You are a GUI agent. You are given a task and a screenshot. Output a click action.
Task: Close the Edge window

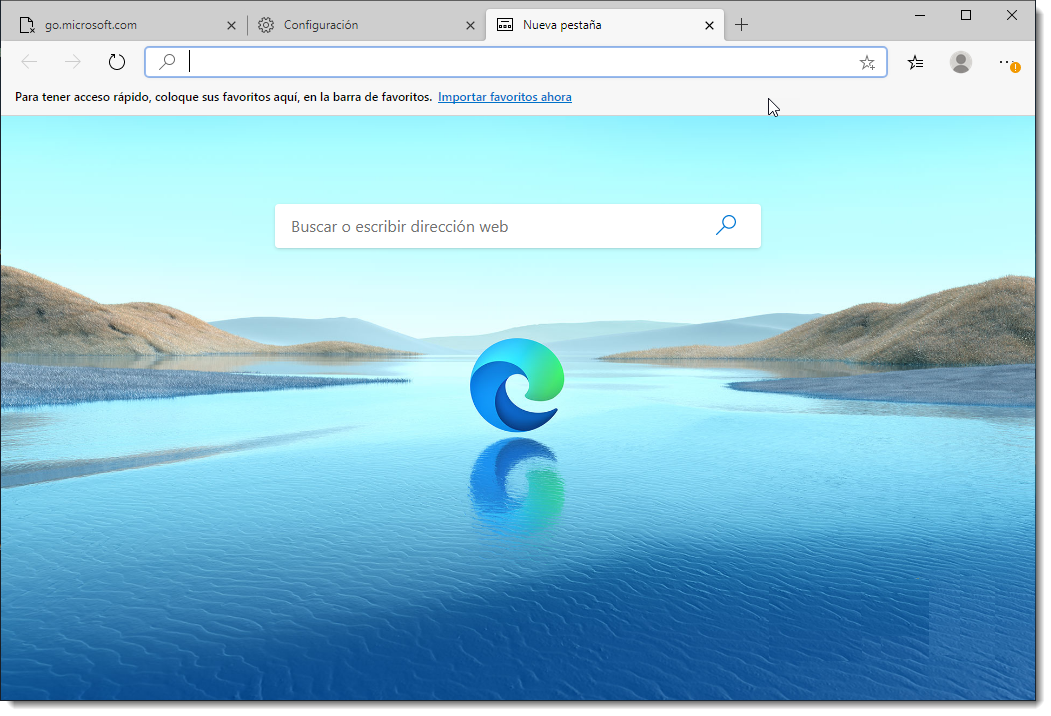click(x=1011, y=15)
